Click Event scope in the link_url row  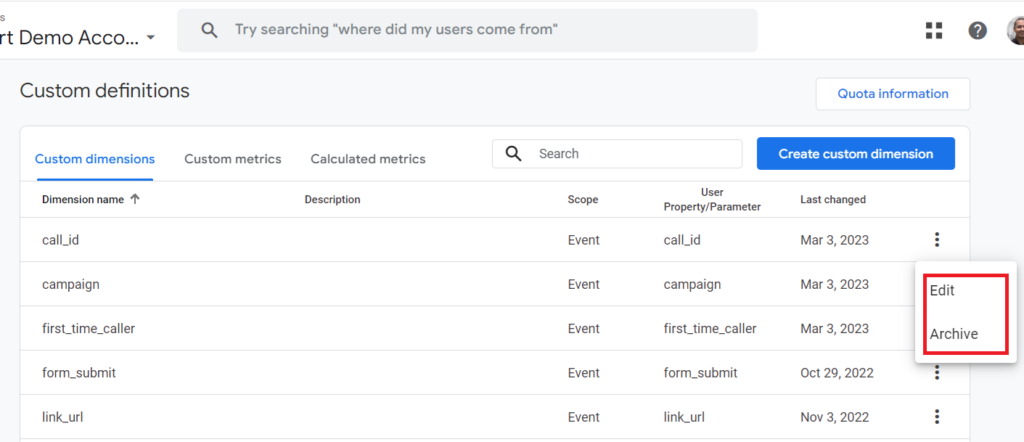point(583,417)
